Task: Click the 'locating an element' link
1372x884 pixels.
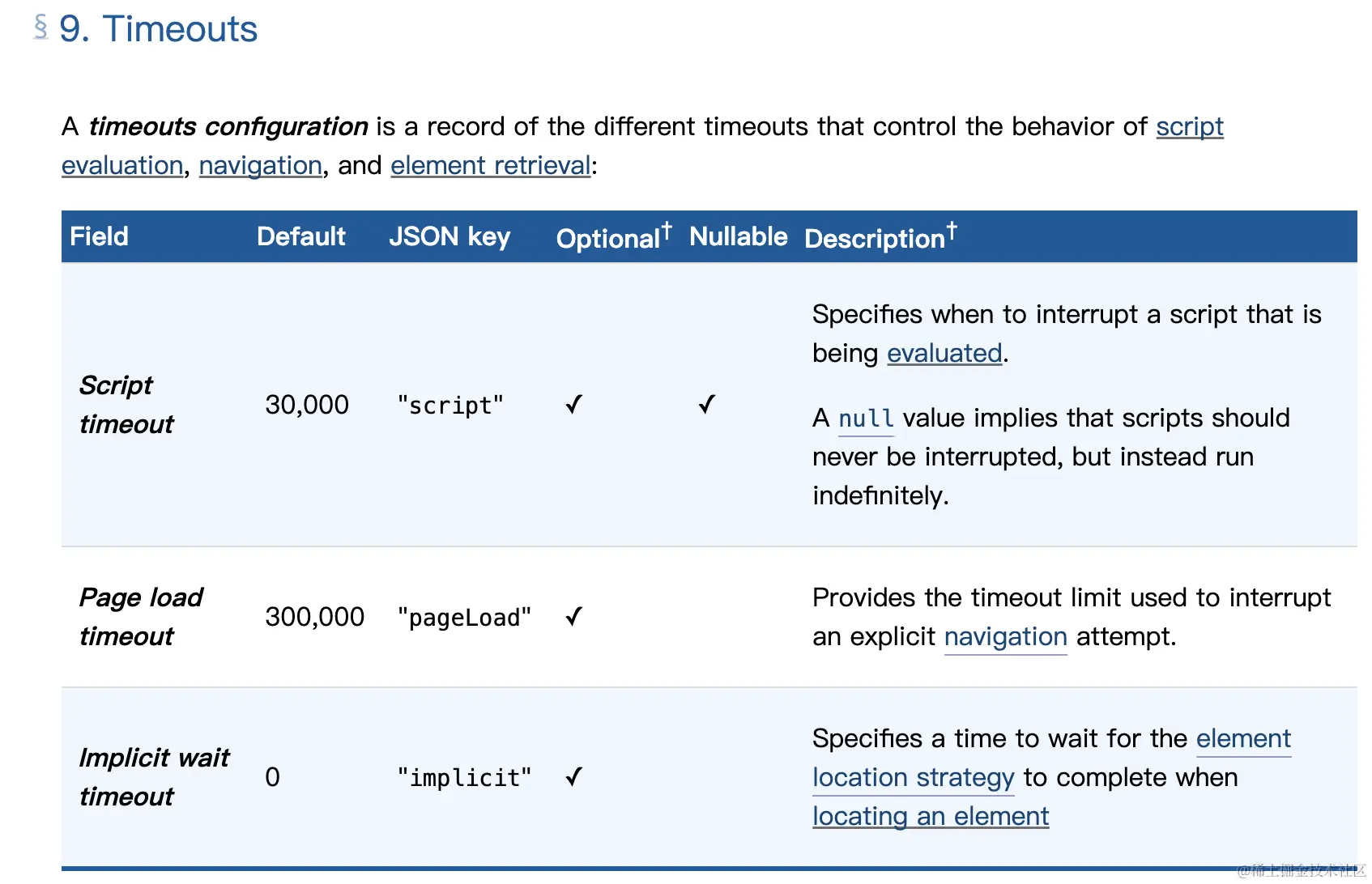Action: 931,817
